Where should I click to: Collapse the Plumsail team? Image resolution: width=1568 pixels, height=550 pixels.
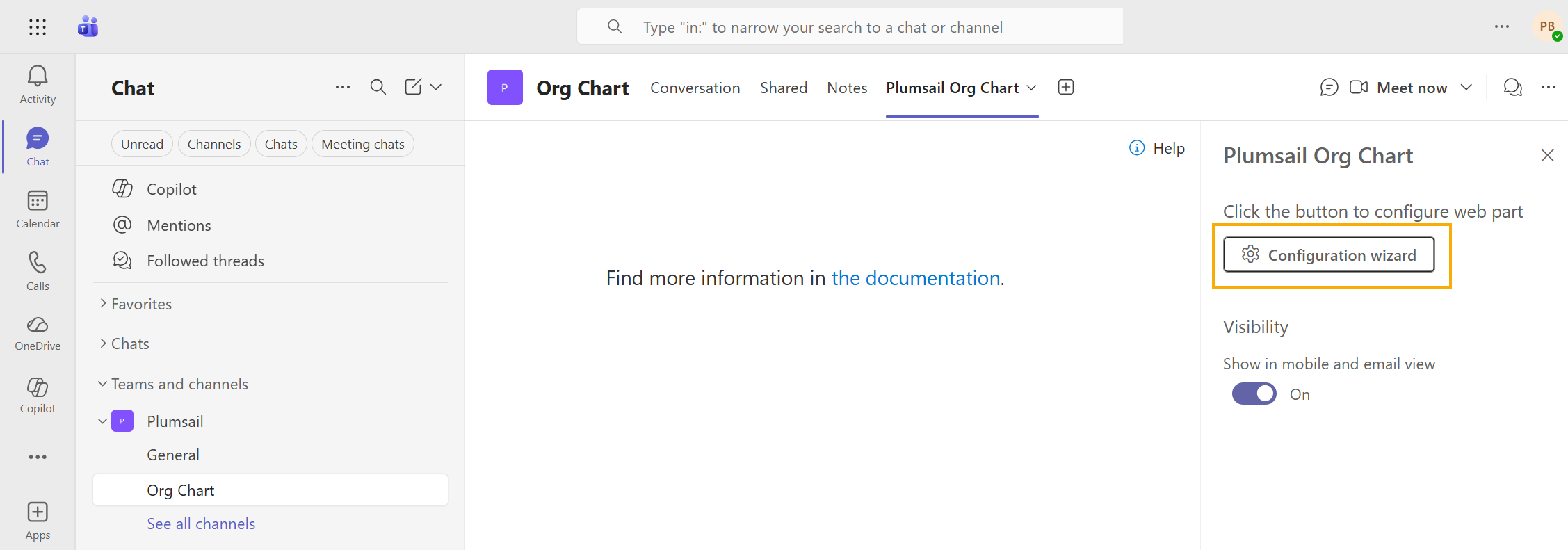[102, 421]
